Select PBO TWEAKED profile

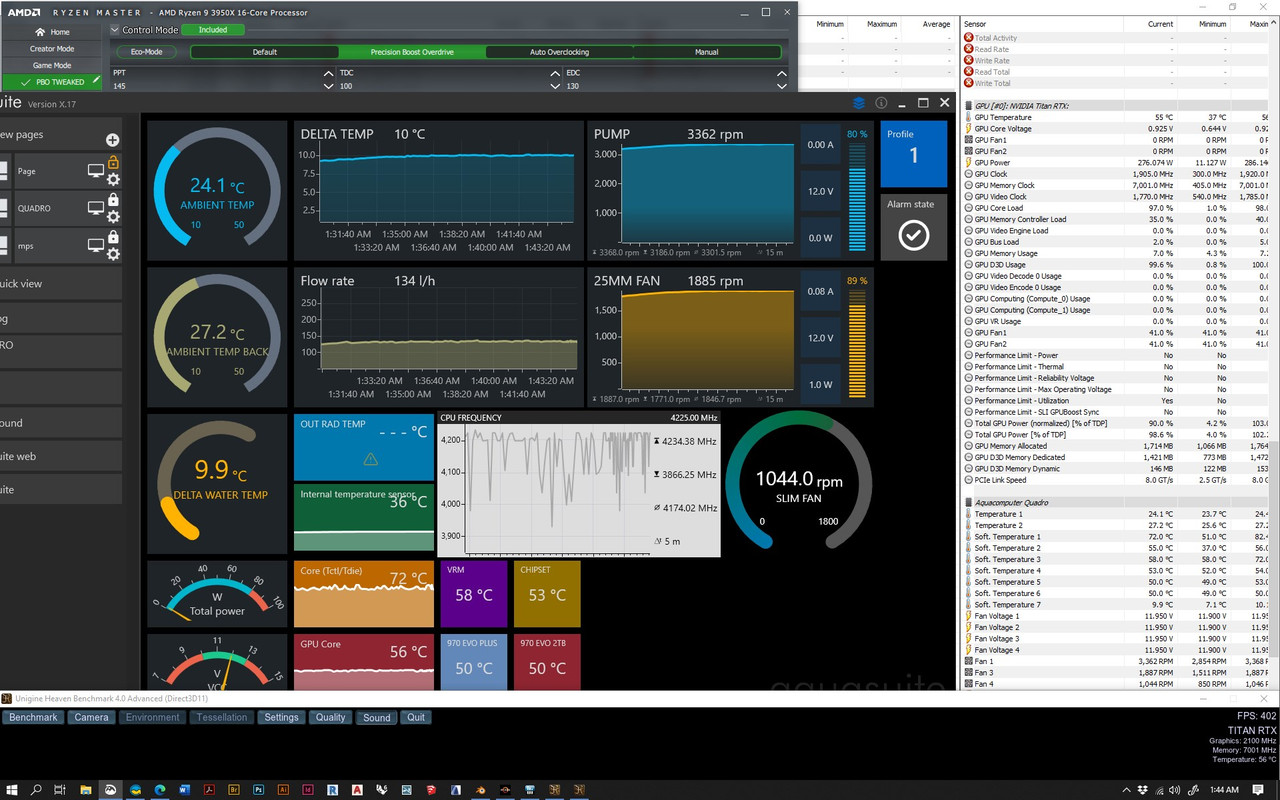point(51,82)
